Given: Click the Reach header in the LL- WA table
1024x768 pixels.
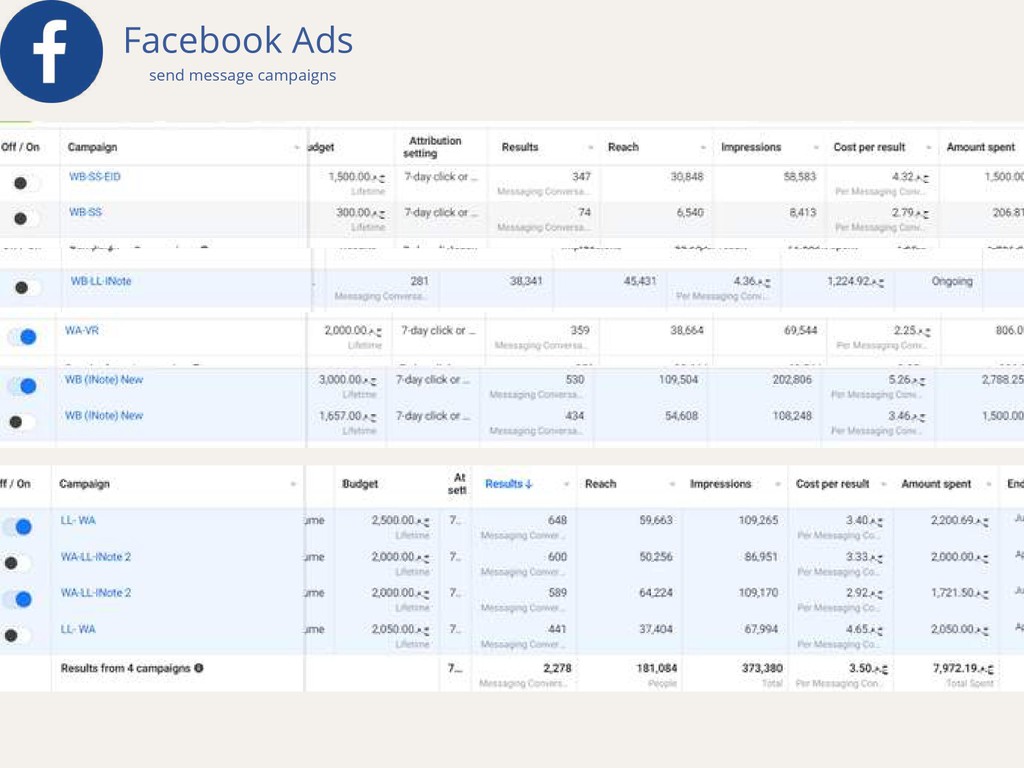Looking at the screenshot, I should point(601,484).
